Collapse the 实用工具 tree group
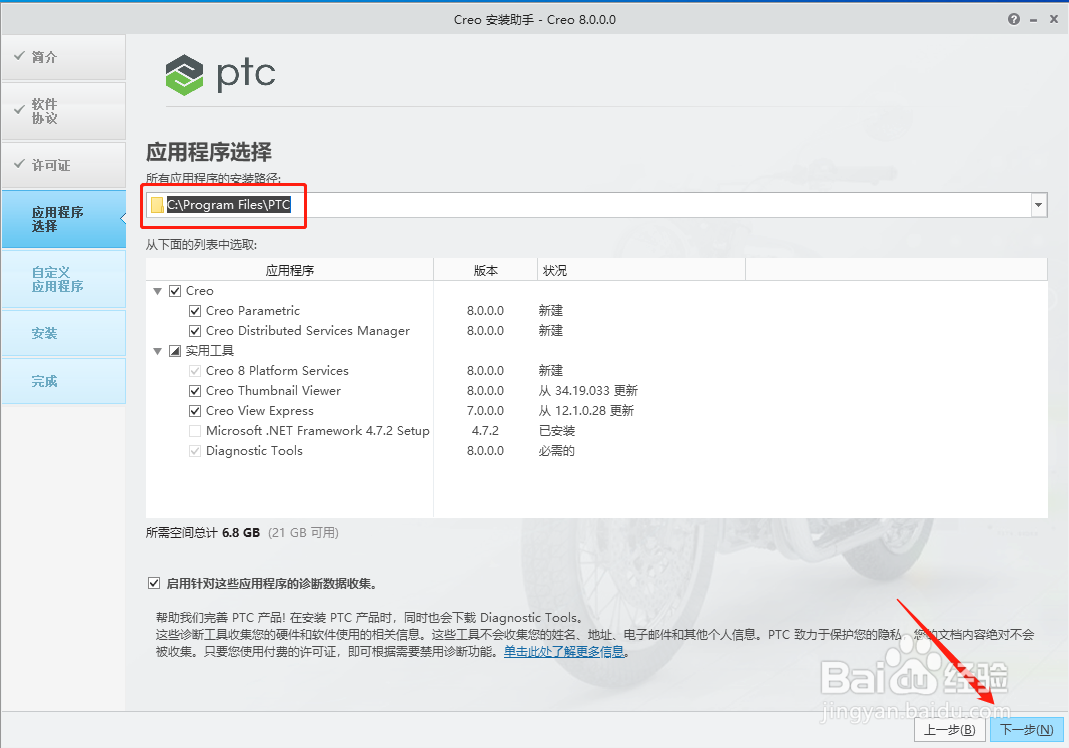1069x748 pixels. 157,351
